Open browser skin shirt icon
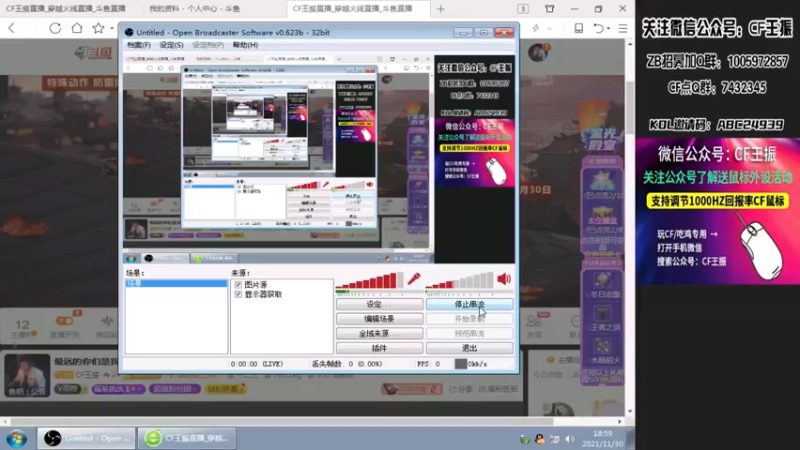The height and width of the screenshot is (450, 800). pyautogui.click(x=549, y=9)
